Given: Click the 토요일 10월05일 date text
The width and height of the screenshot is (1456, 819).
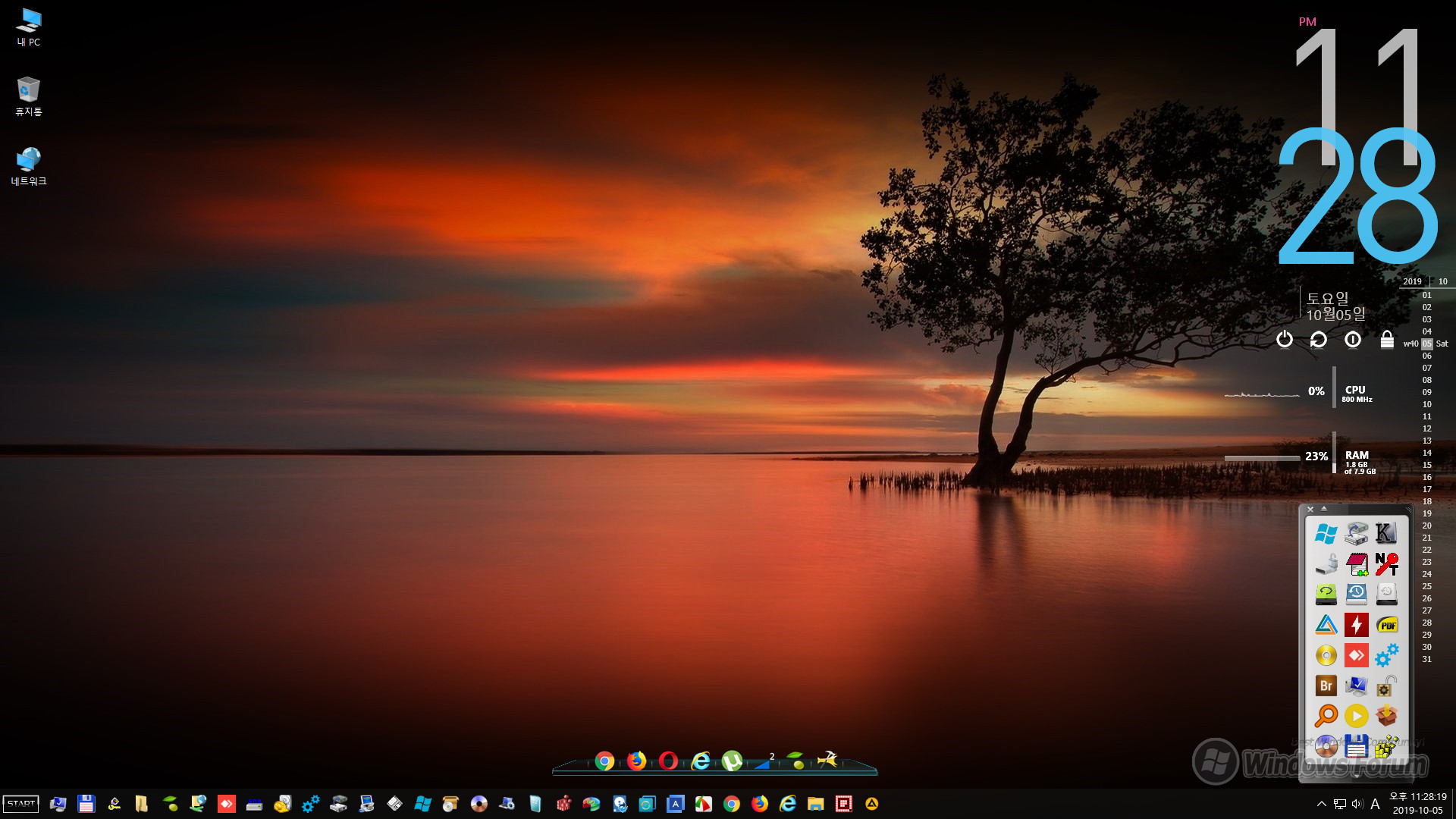Looking at the screenshot, I should point(1336,306).
